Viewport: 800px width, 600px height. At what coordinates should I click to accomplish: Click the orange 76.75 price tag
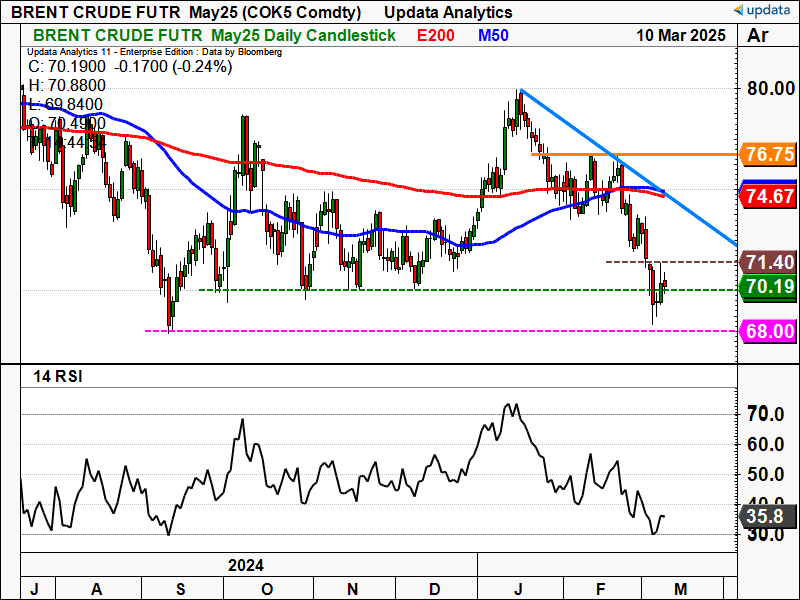pos(769,155)
